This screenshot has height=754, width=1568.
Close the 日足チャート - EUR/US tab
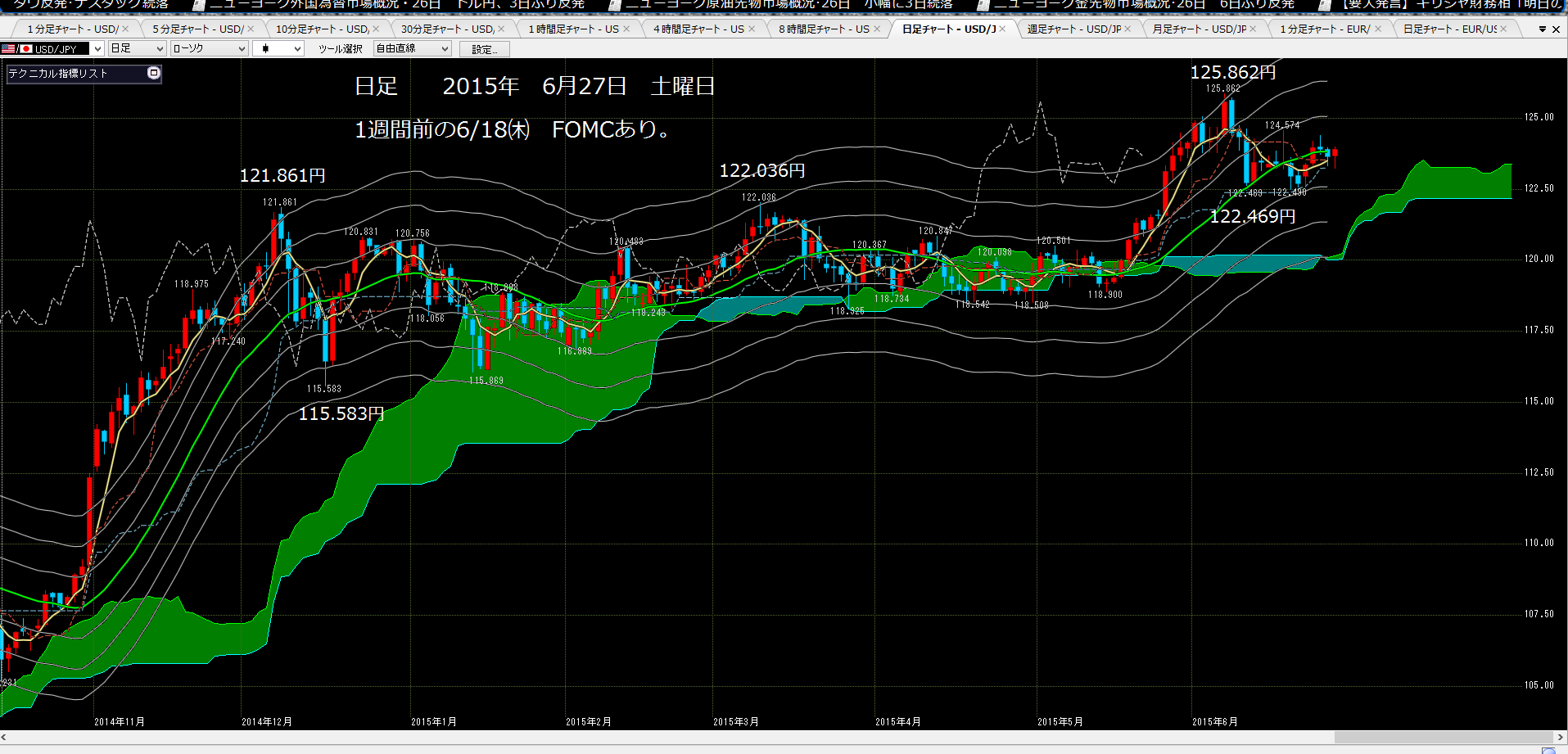point(1503,29)
